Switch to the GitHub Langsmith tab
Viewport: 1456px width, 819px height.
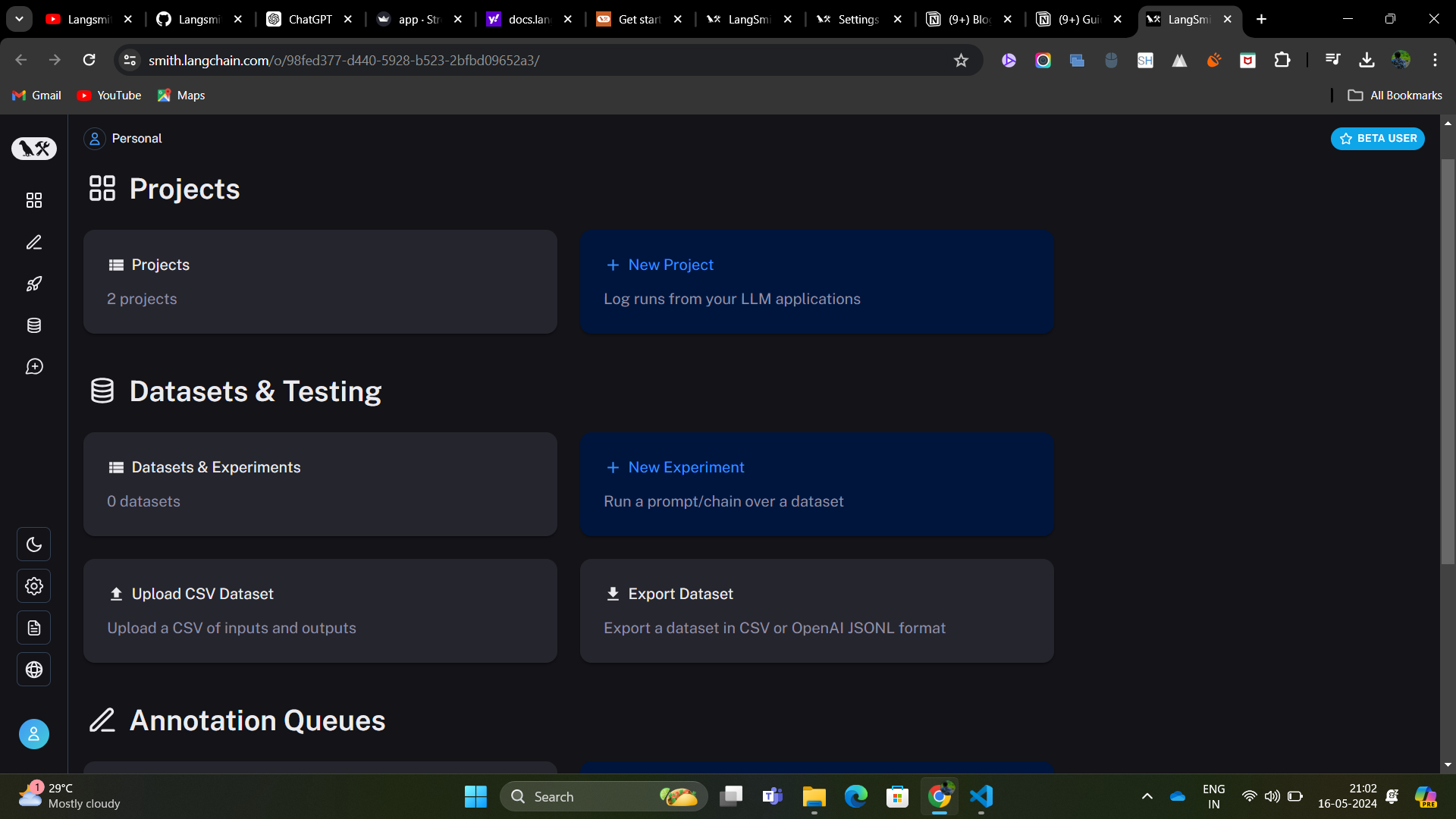click(199, 20)
